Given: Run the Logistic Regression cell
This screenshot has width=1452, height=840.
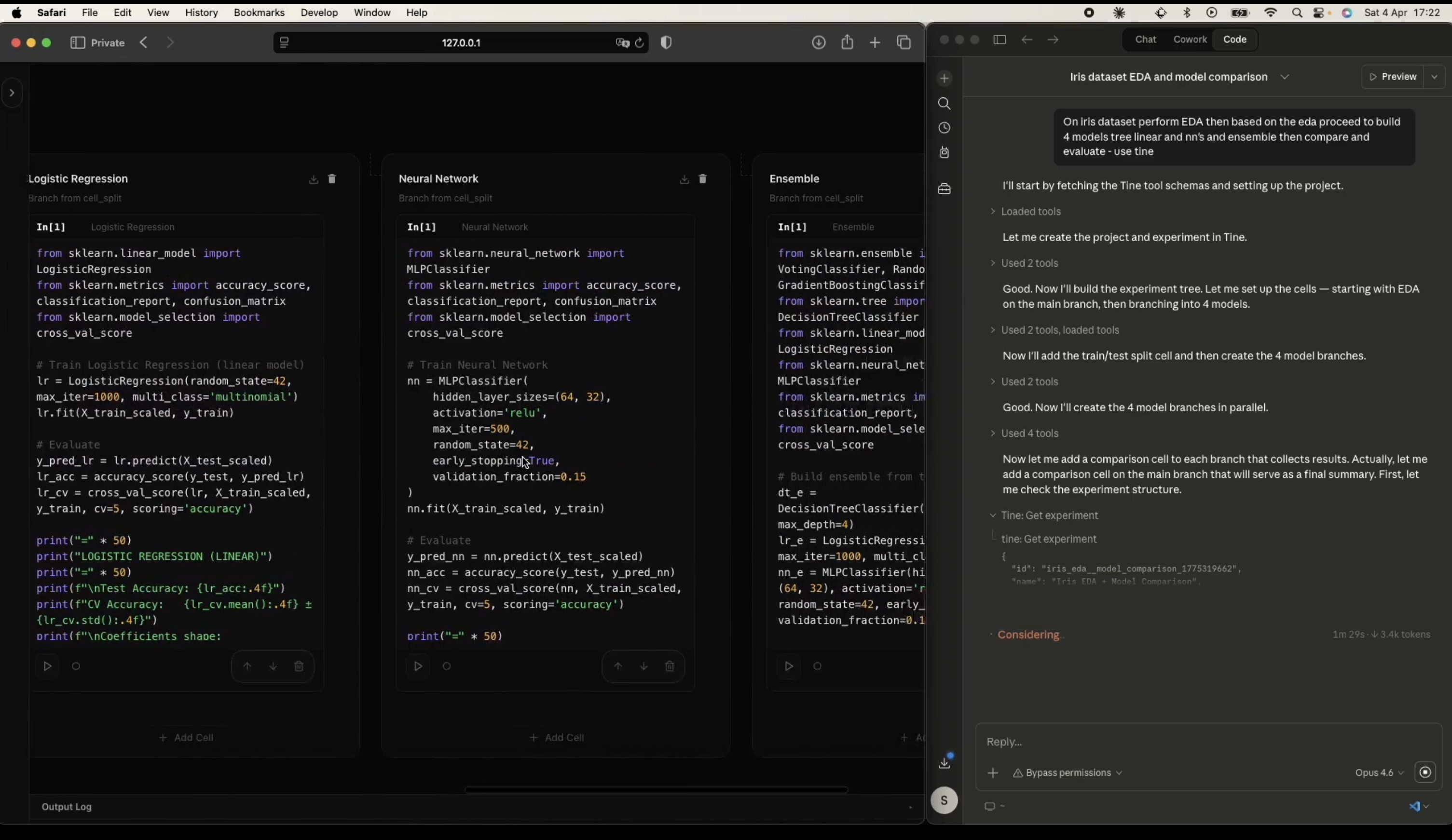Looking at the screenshot, I should pyautogui.click(x=47, y=666).
